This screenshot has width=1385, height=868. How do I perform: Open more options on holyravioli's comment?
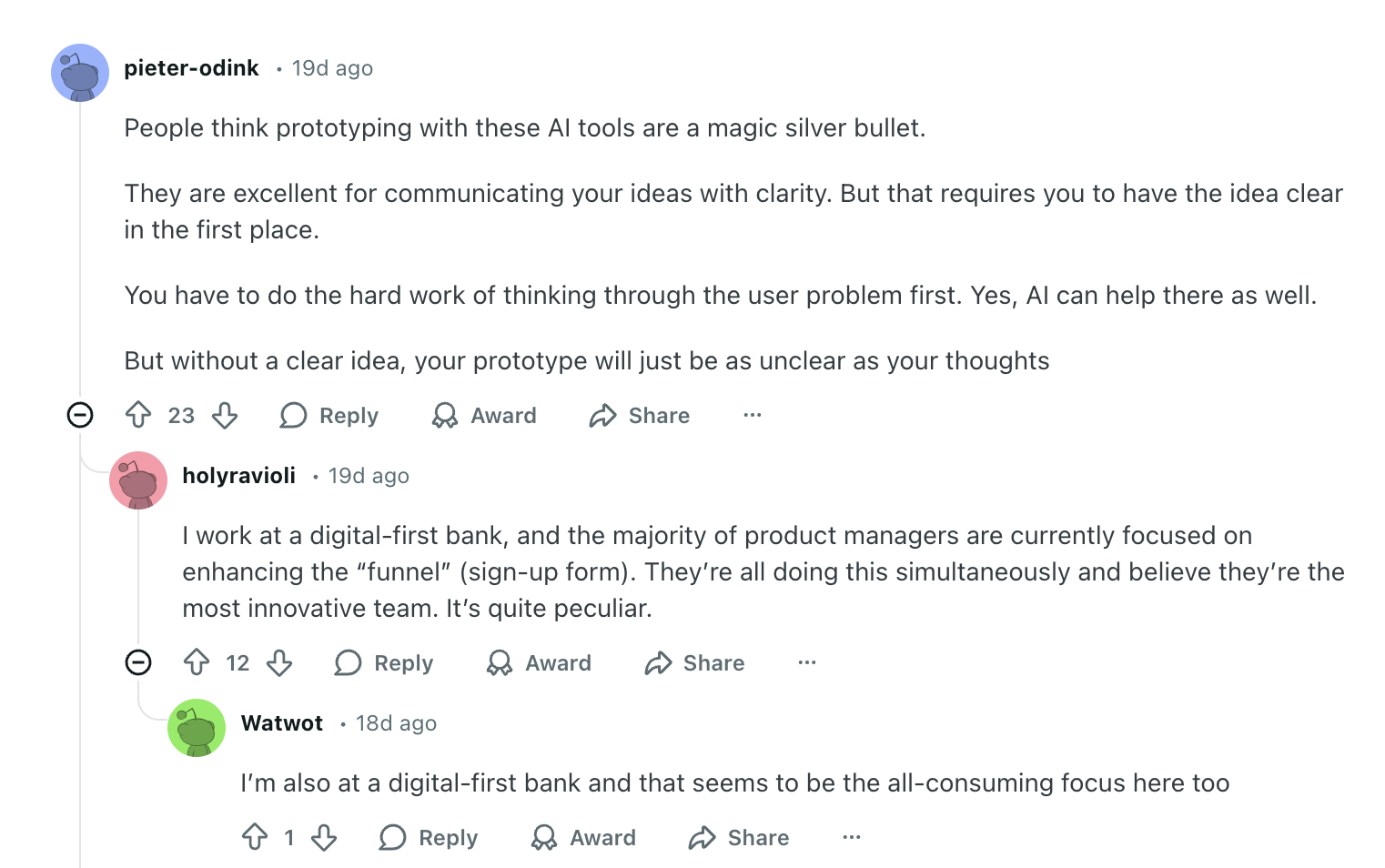point(807,663)
